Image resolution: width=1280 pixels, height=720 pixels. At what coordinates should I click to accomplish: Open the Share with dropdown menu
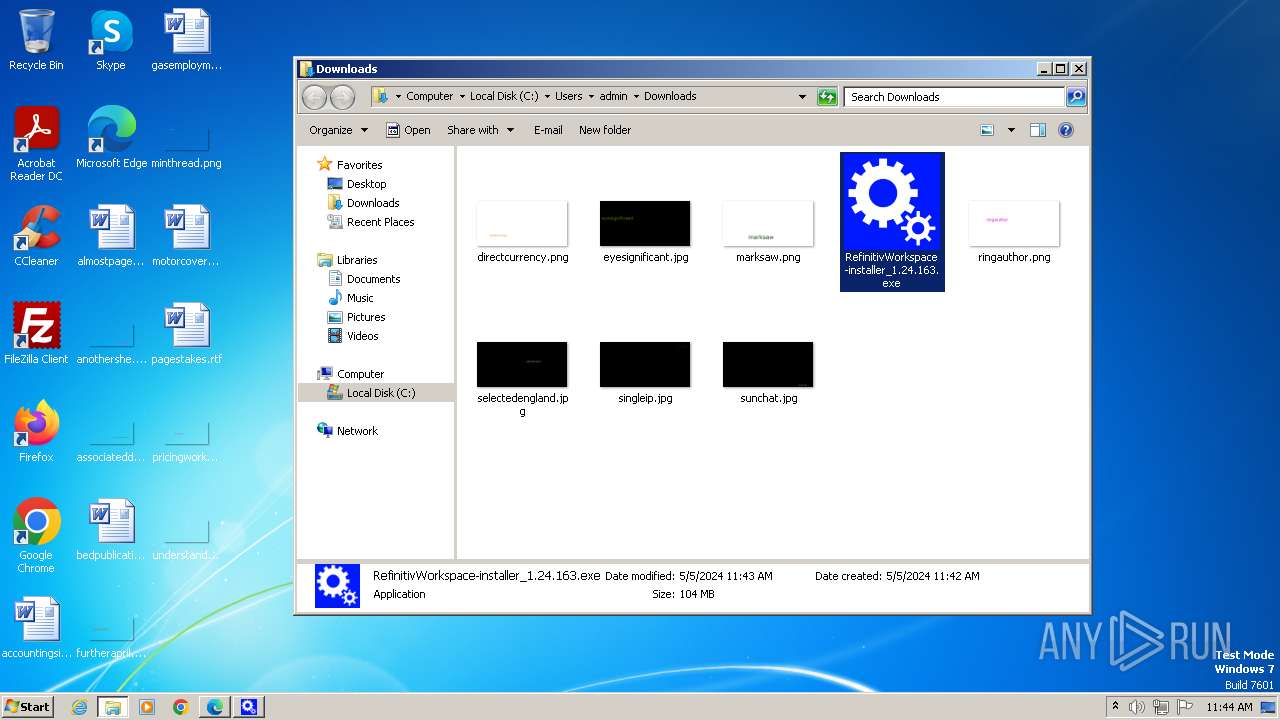pos(480,130)
